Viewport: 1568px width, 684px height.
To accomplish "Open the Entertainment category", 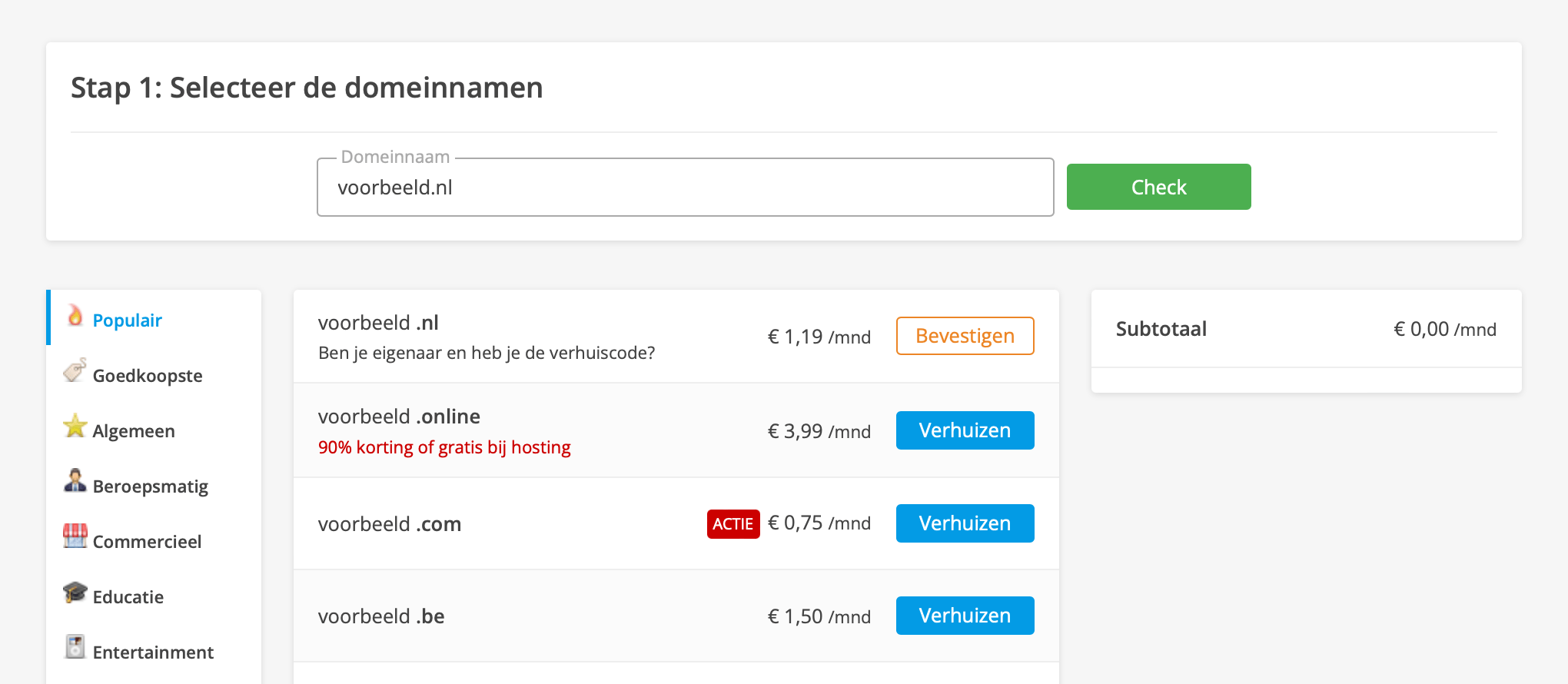I will (155, 649).
